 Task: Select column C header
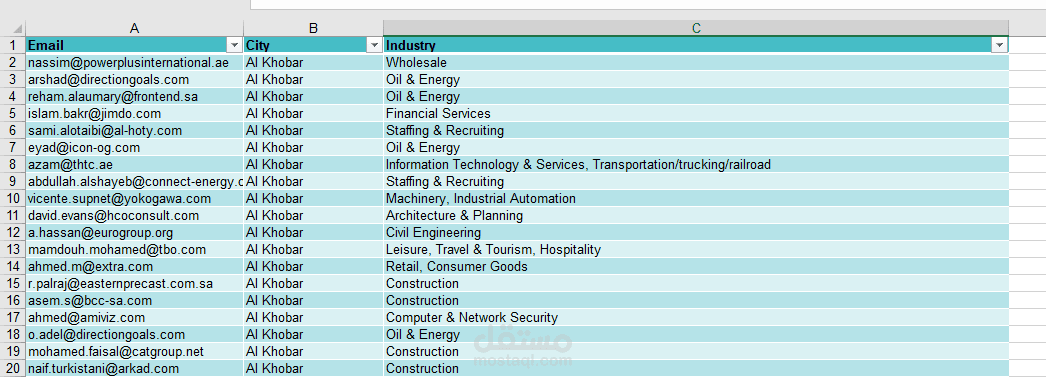click(x=696, y=28)
